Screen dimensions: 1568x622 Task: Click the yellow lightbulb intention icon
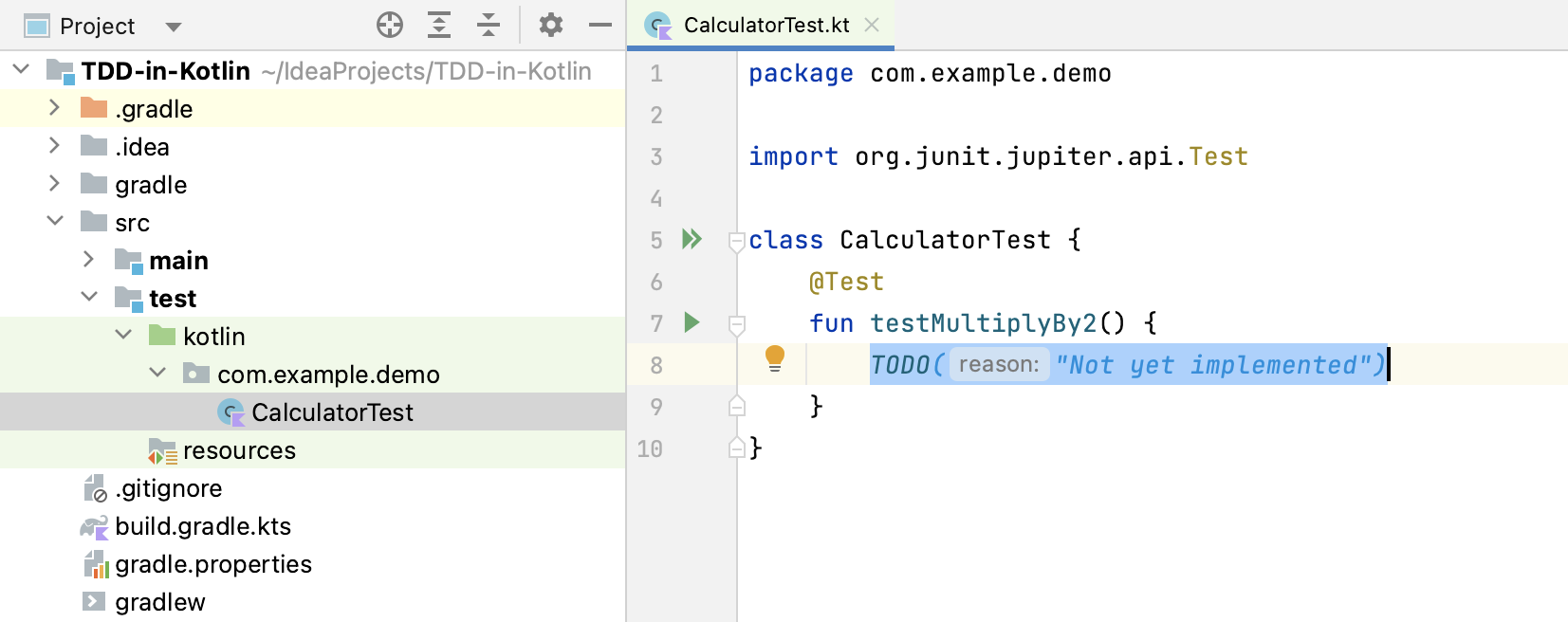pos(775,358)
